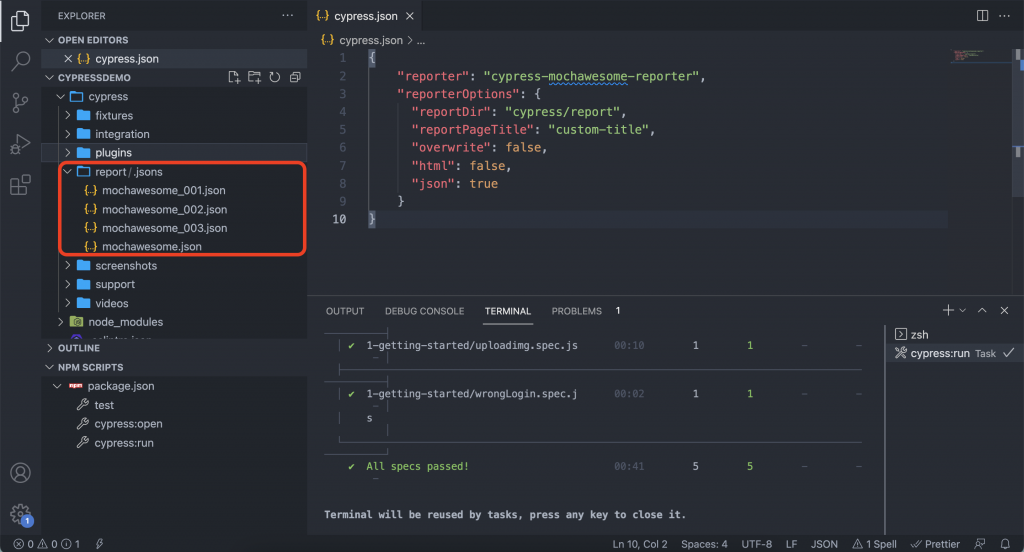
Task: Select the cypress.json editor tab
Action: (366, 16)
